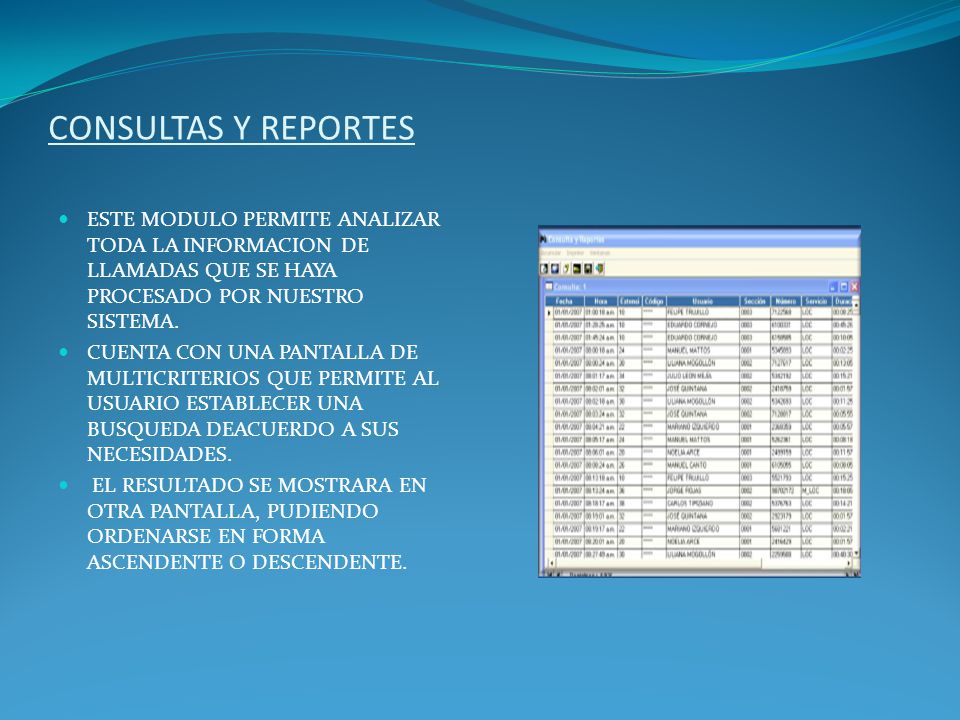Close the Consulta: 1 window
The height and width of the screenshot is (720, 960).
pos(855,287)
